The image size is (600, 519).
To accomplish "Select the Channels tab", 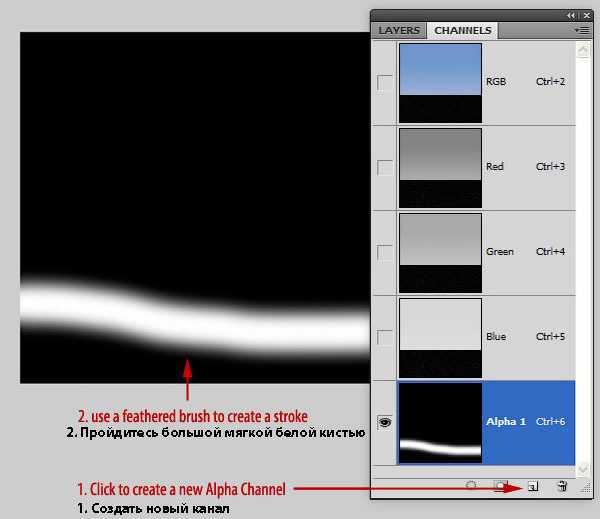I will pos(463,30).
